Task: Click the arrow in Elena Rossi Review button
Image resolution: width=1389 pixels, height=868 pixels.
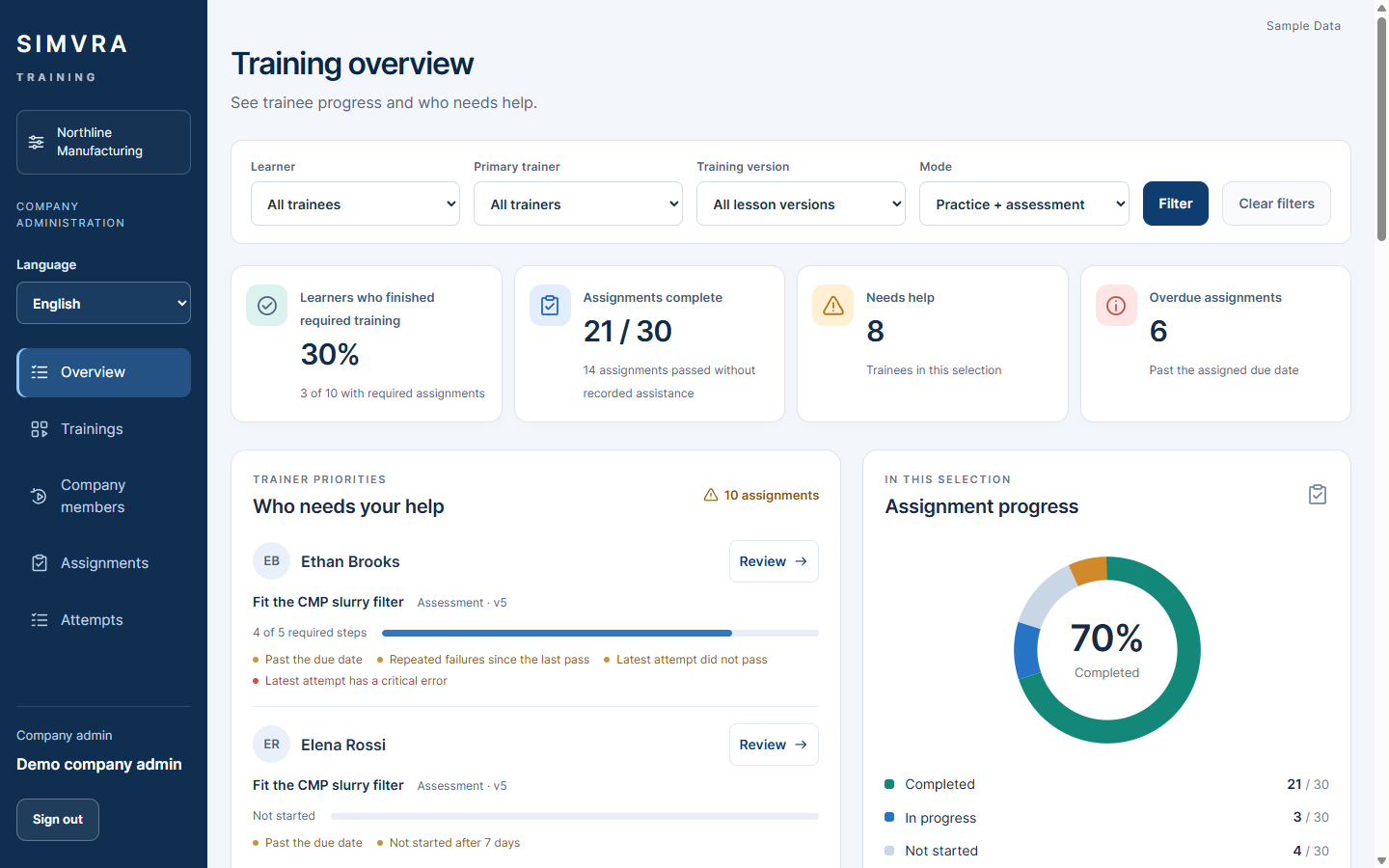Action: click(x=801, y=745)
